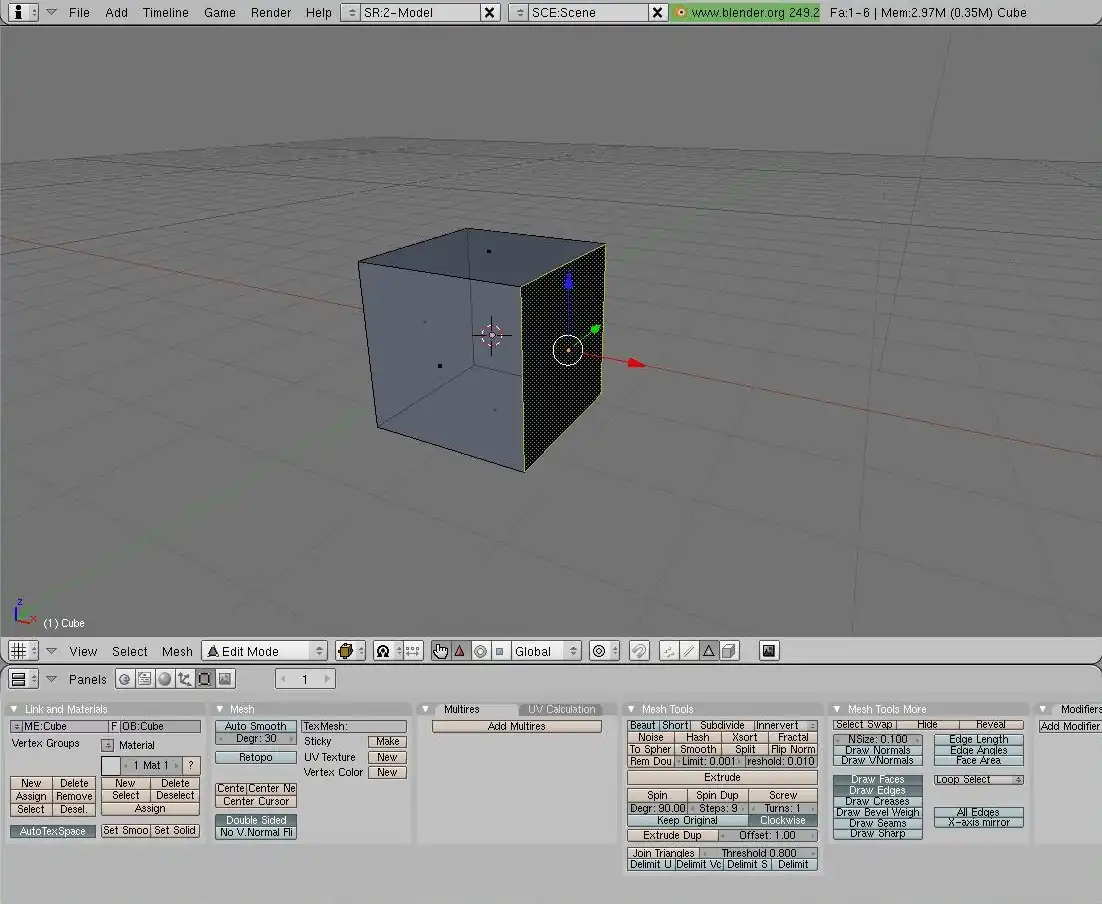Toggle the Double Sided button
This screenshot has height=904, width=1102.
[256, 820]
